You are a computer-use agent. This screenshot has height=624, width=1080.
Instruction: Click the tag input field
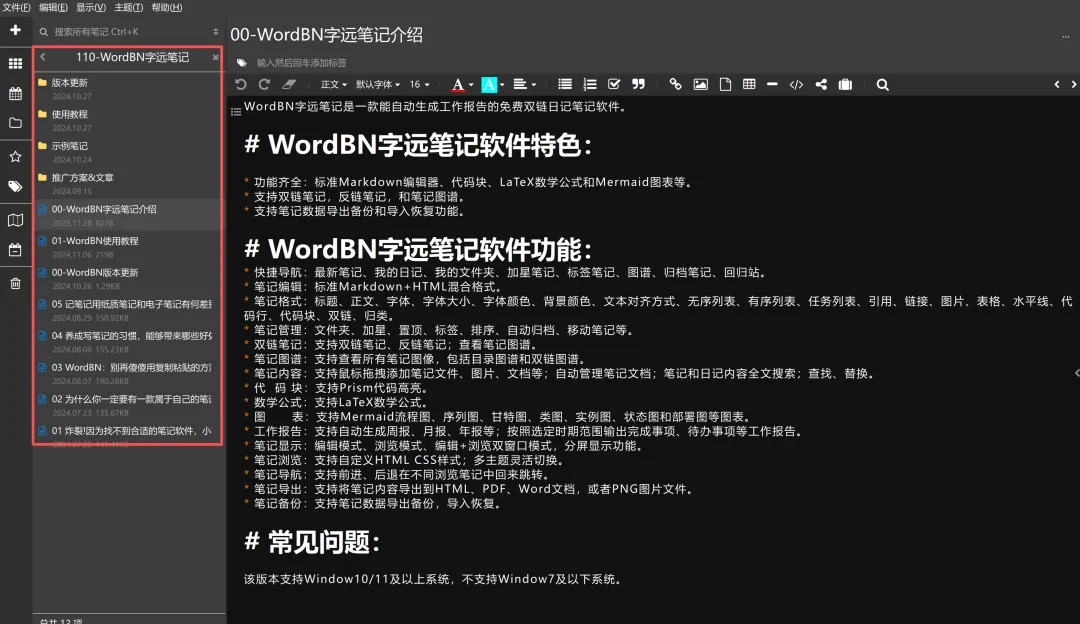303,63
